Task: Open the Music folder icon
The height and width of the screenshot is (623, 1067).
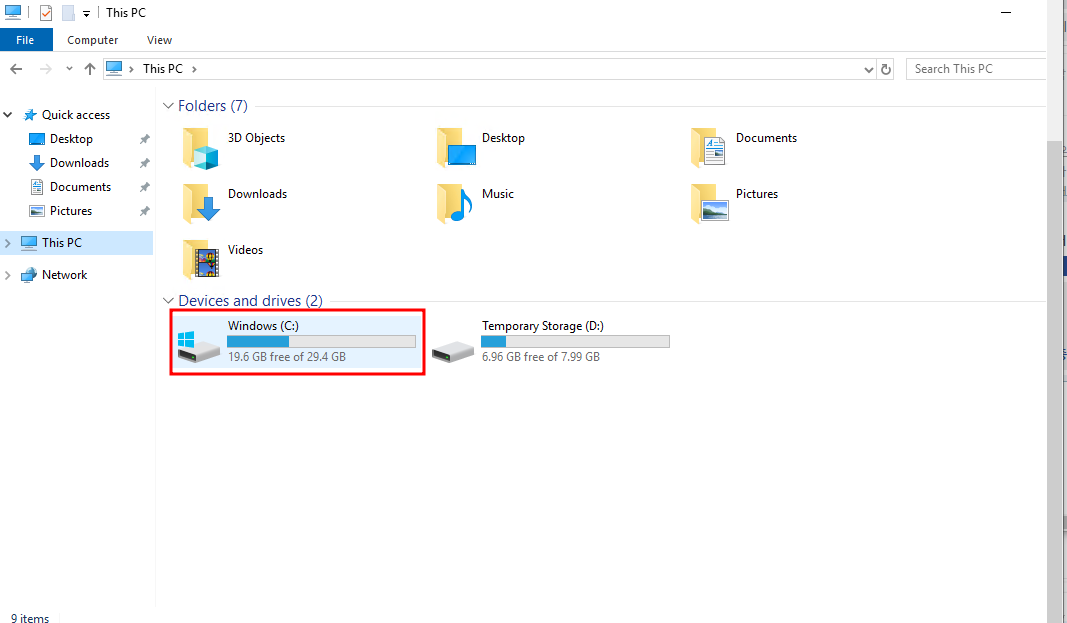Action: click(455, 204)
